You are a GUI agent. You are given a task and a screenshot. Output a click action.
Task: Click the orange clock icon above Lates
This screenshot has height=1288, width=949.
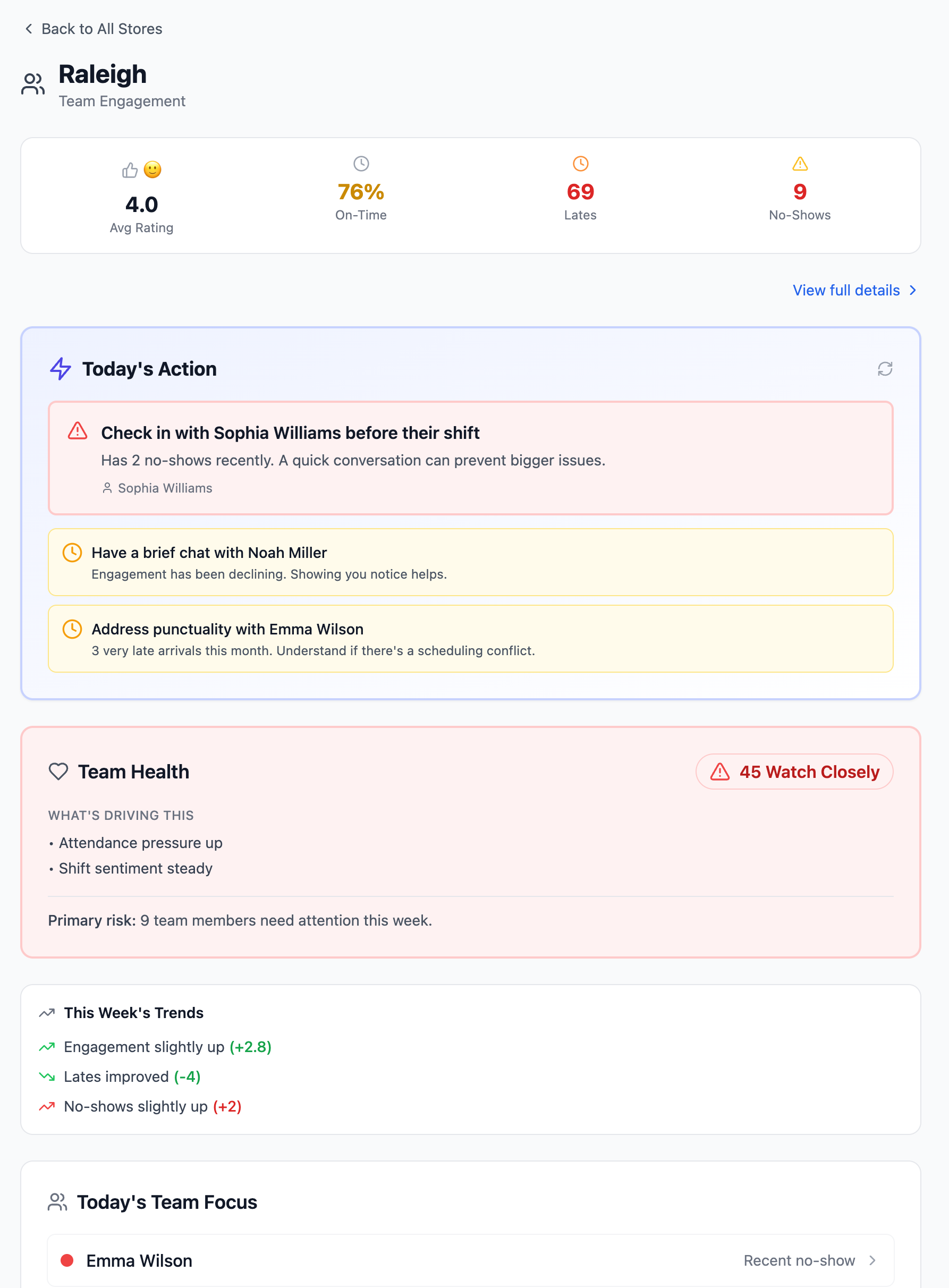[580, 164]
